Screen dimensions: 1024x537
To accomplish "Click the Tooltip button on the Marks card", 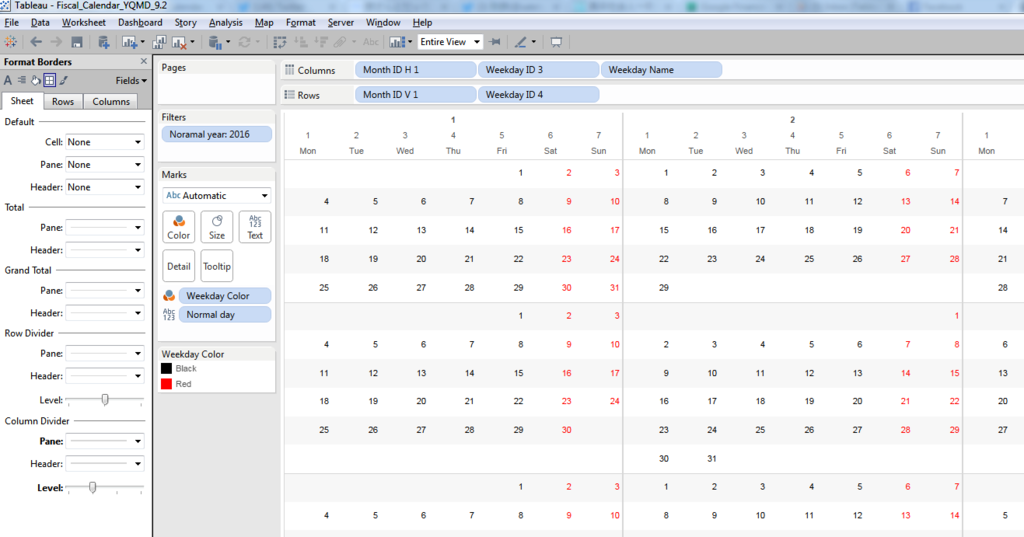I will click(x=217, y=266).
